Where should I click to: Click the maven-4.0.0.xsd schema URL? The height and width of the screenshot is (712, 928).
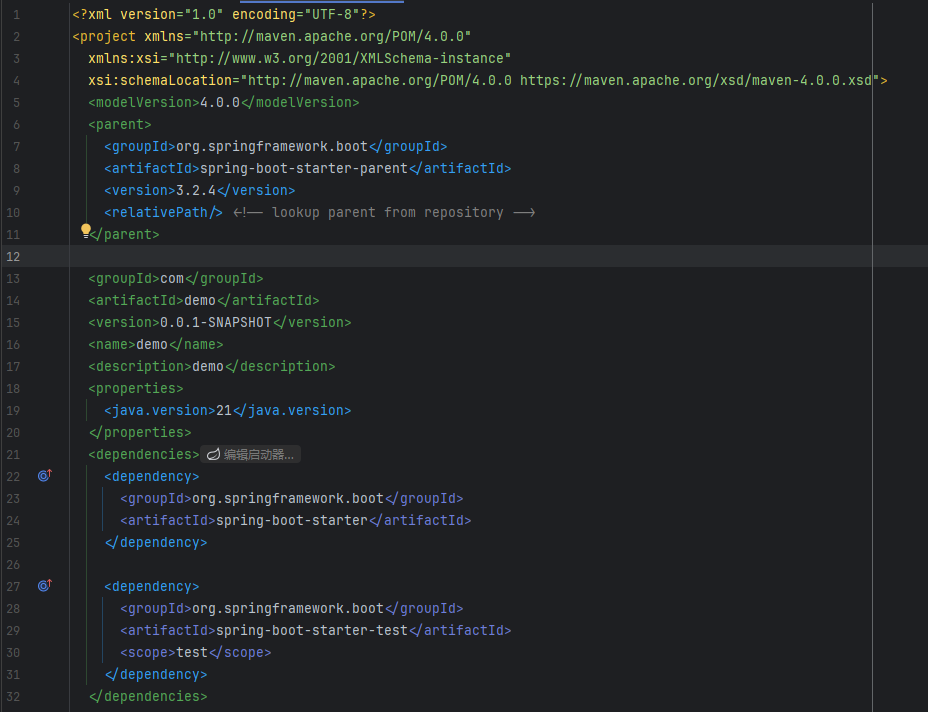[700, 80]
